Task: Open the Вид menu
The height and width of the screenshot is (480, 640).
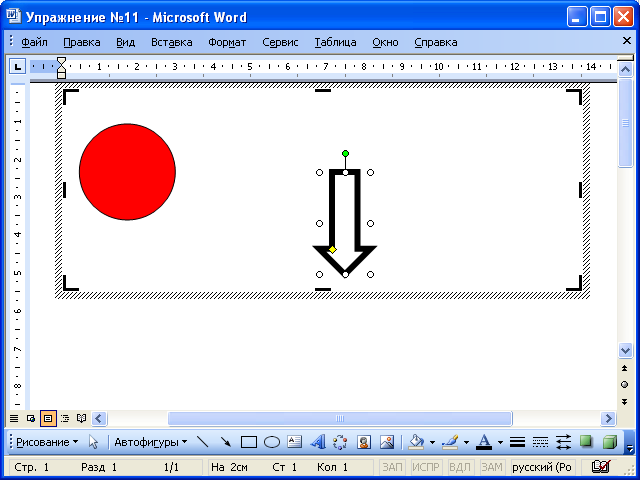Action: (x=125, y=42)
